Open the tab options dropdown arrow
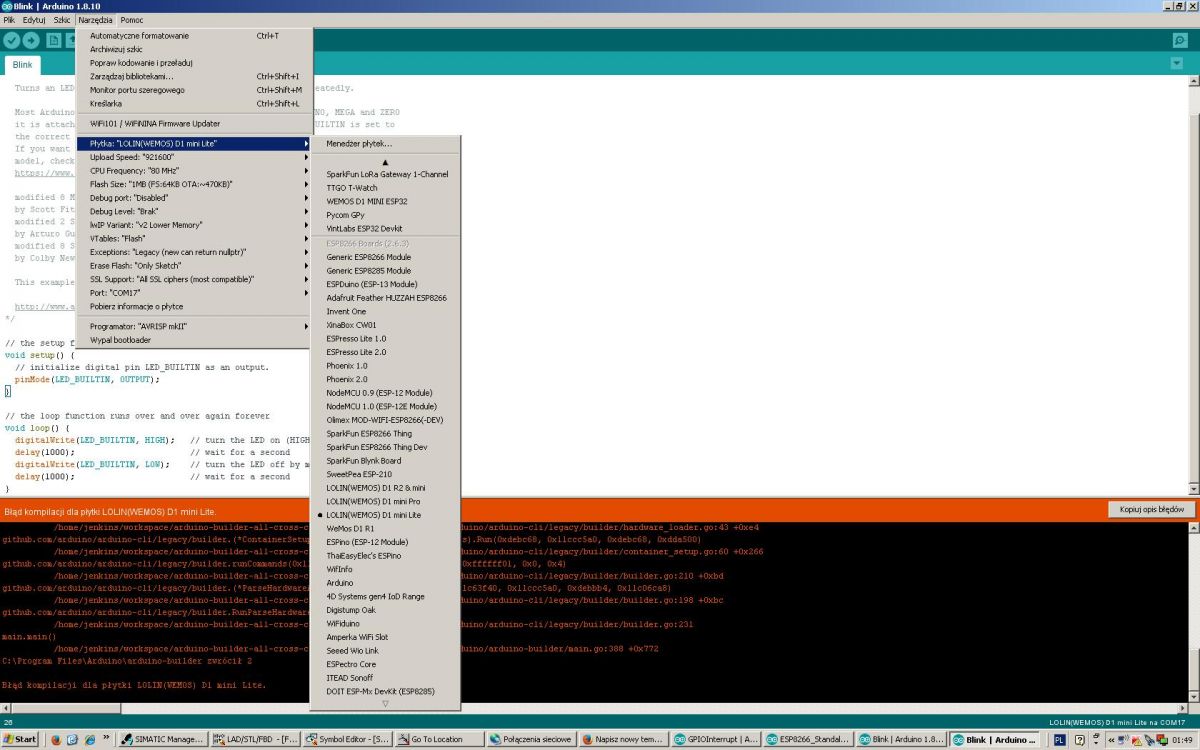Viewport: 1200px width, 750px height. click(x=1176, y=64)
